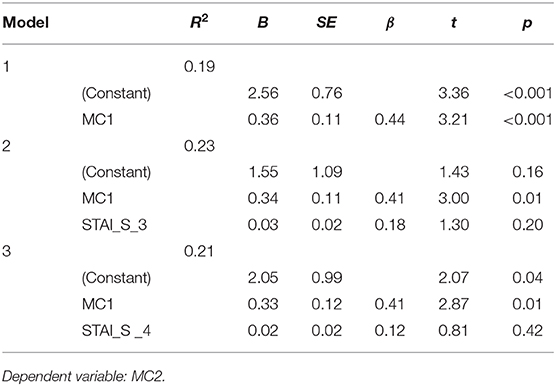The height and width of the screenshot is (386, 556).
Task: Select the STAI_S_3 row label
Action: pos(115,225)
